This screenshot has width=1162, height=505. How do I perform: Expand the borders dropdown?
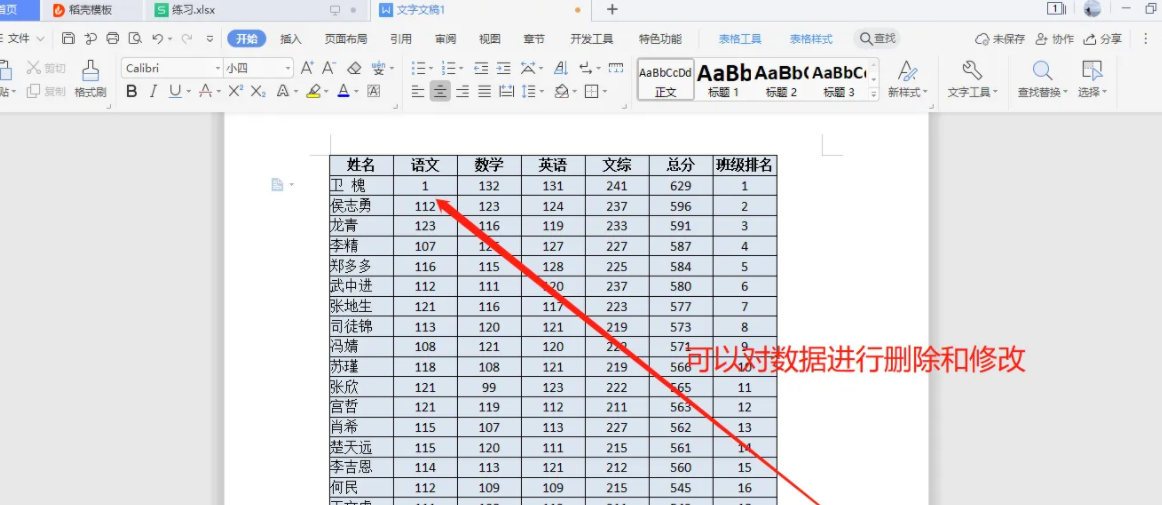click(605, 92)
